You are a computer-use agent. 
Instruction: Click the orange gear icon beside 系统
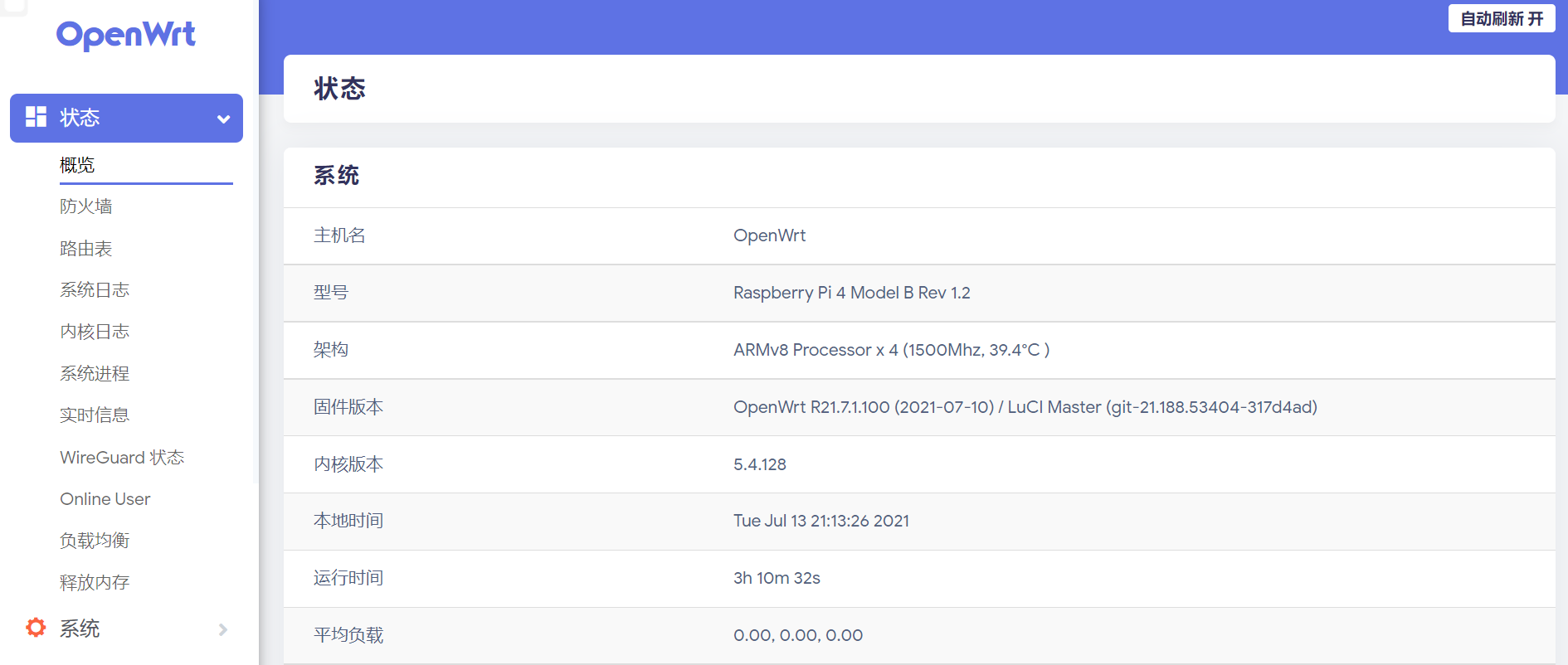[x=36, y=628]
